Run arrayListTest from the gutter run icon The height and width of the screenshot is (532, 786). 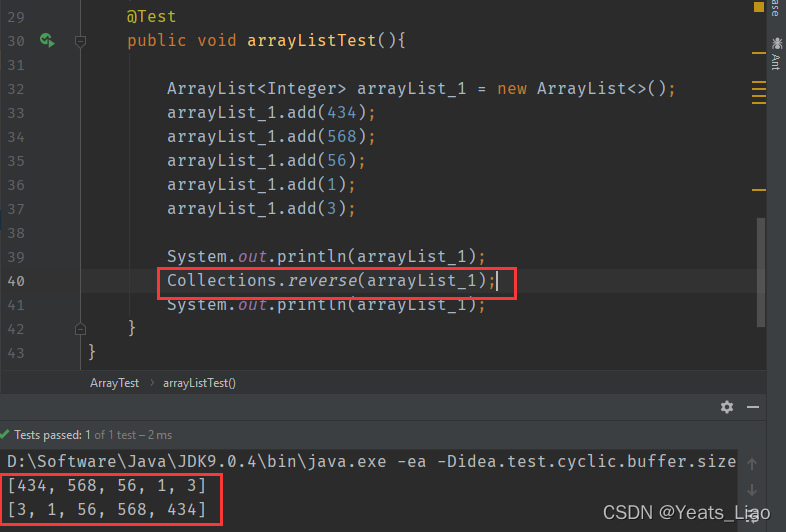click(47, 40)
